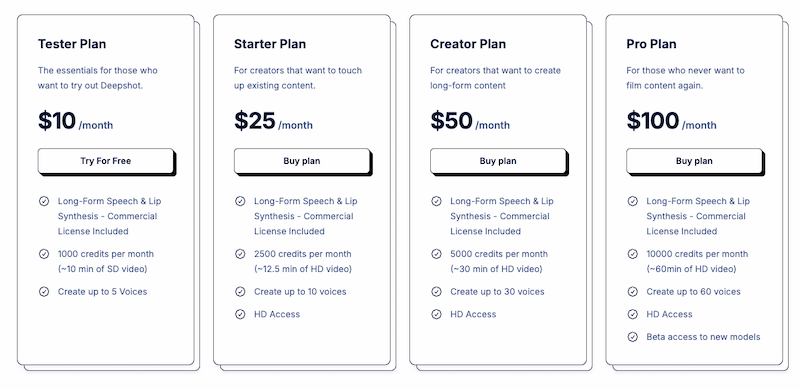
Task: Click checkmark icon next to 5000 credits per month
Action: (x=436, y=254)
